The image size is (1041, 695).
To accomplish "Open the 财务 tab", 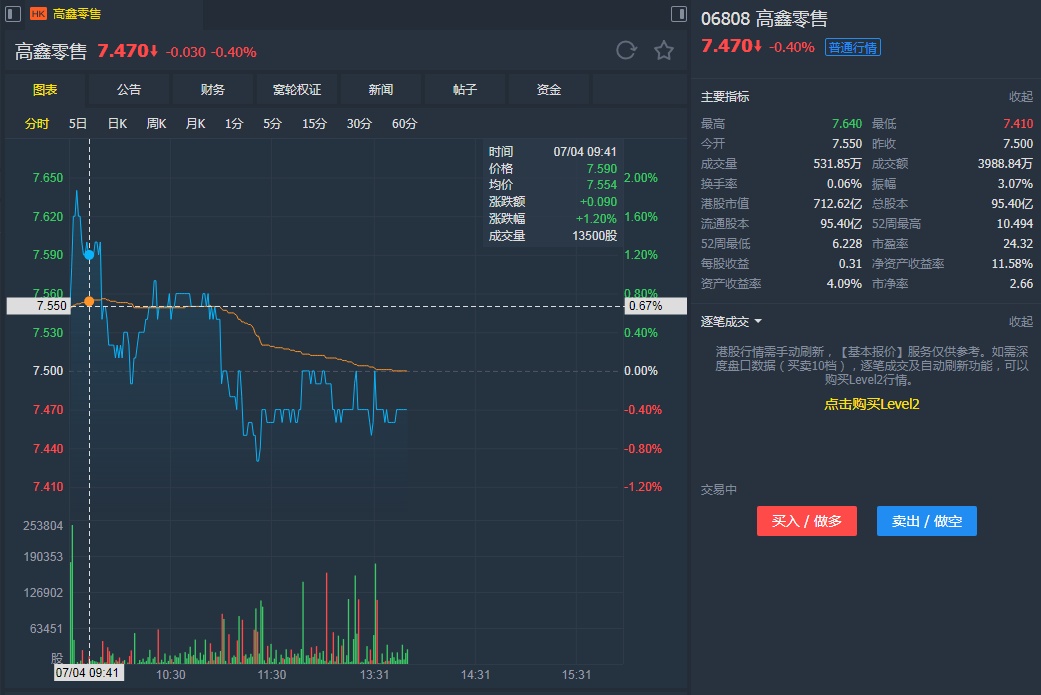I will pyautogui.click(x=213, y=90).
